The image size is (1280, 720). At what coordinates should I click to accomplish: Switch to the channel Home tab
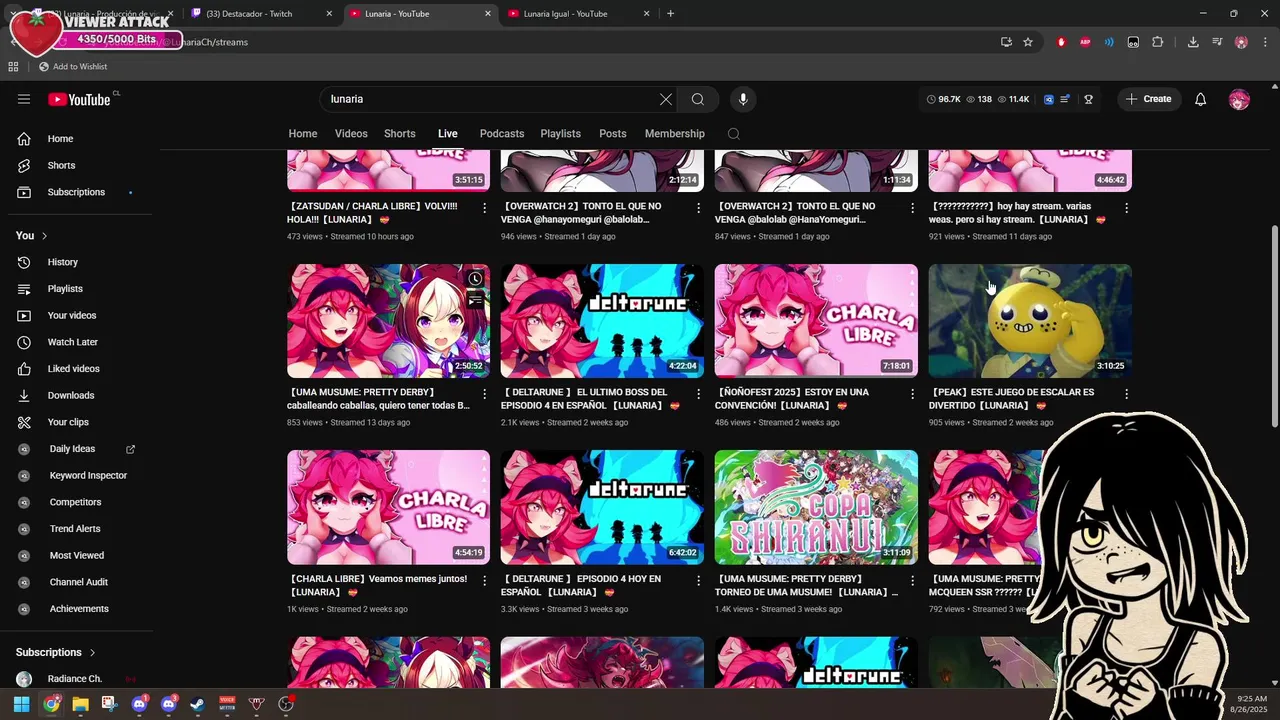(303, 134)
